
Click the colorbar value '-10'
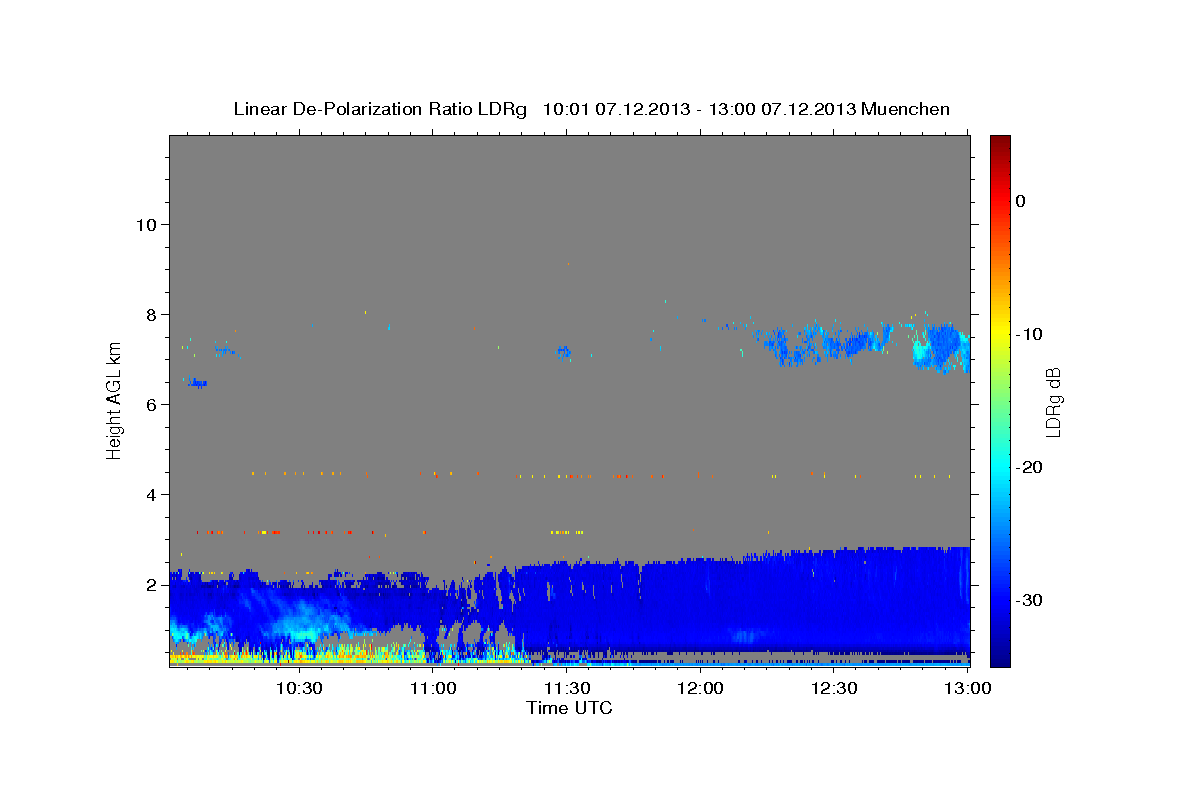[1030, 334]
